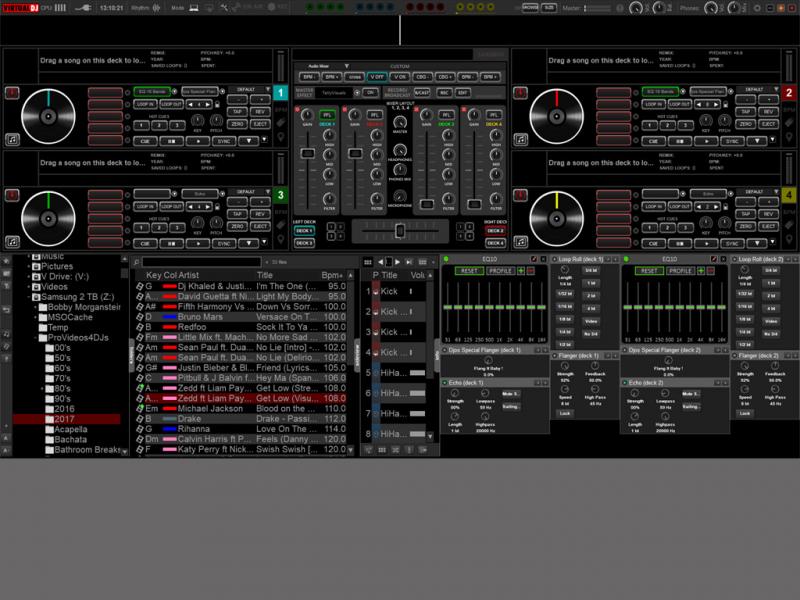The image size is (800, 600).
Task: Click the green plus icon in deck 2 EQ10
Action: point(701,270)
